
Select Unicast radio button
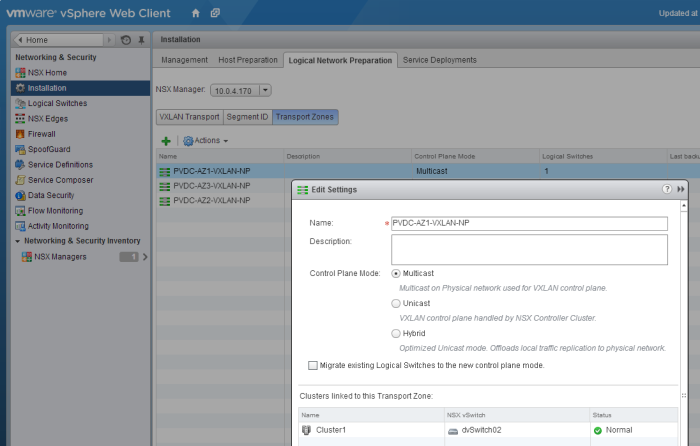point(396,304)
